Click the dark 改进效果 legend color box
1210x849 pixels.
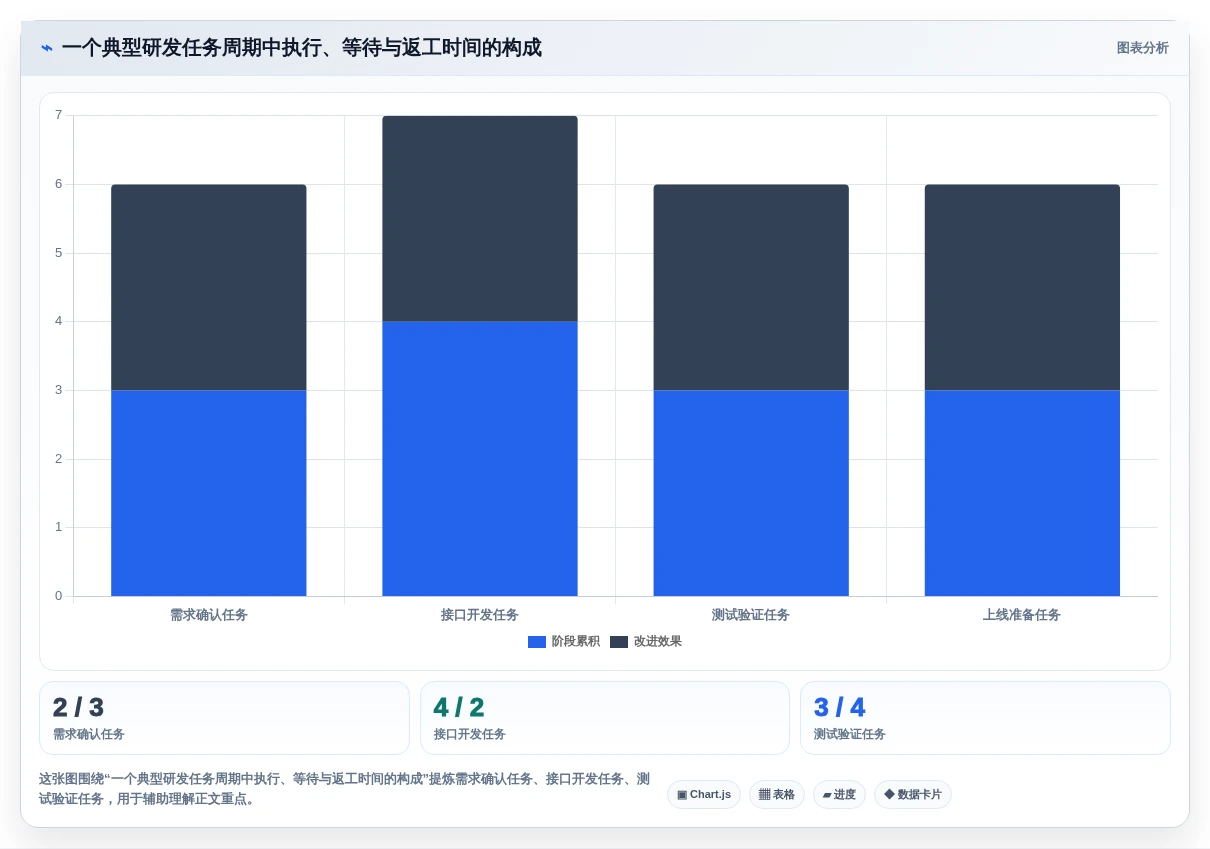619,642
